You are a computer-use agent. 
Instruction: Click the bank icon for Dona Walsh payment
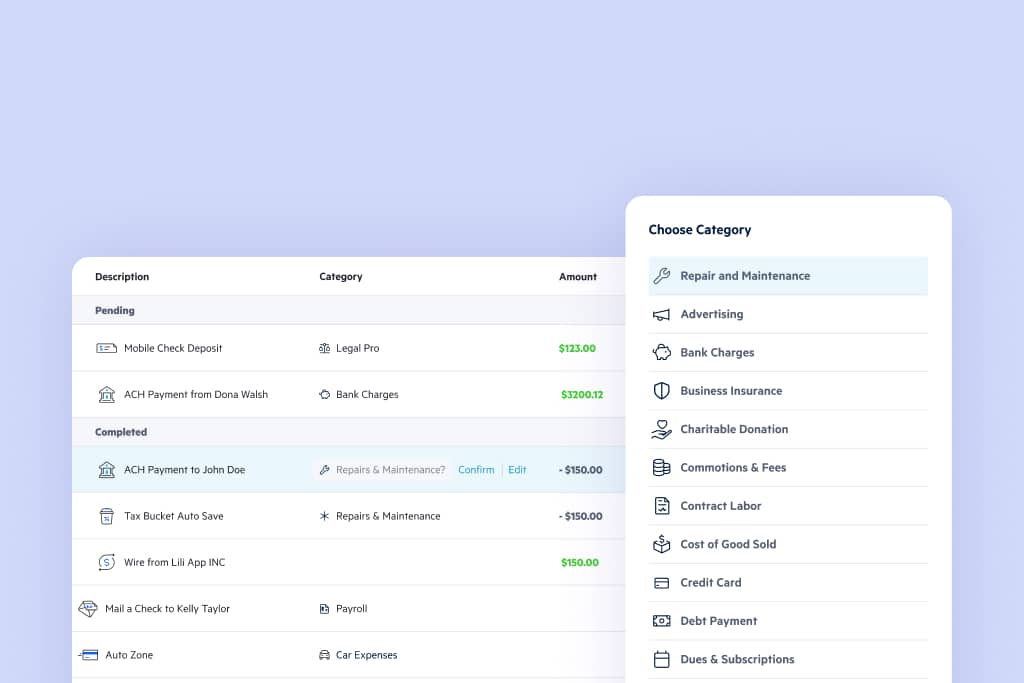[107, 394]
